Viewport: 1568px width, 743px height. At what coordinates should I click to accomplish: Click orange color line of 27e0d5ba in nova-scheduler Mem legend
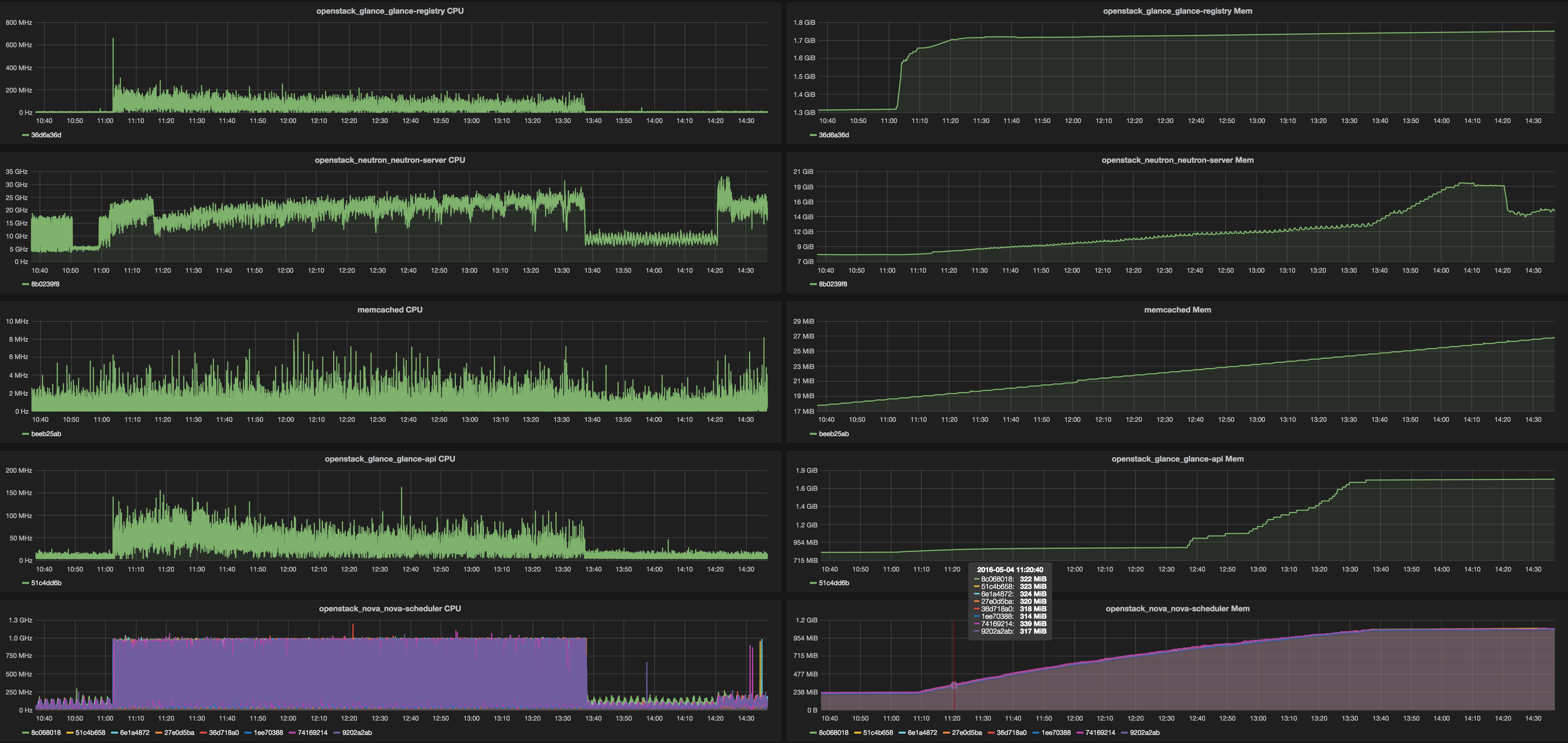point(946,733)
